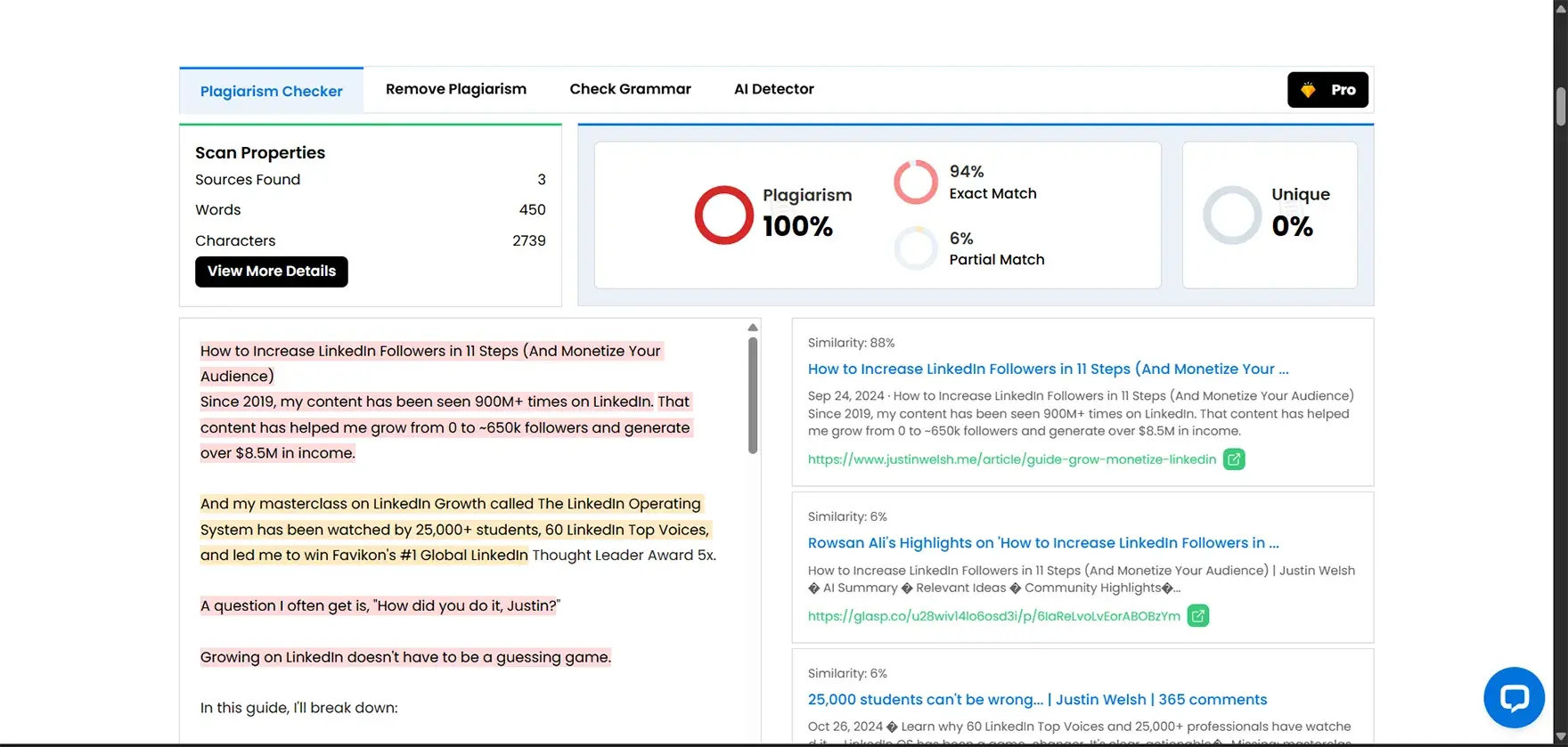Click the page scrollbar up arrow
The height and width of the screenshot is (747, 1568).
pos(1561,7)
